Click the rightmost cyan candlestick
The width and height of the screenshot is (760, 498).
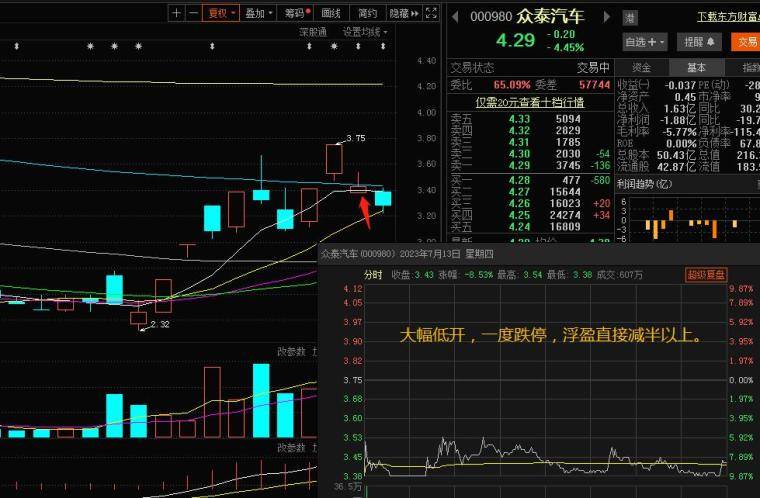click(383, 199)
